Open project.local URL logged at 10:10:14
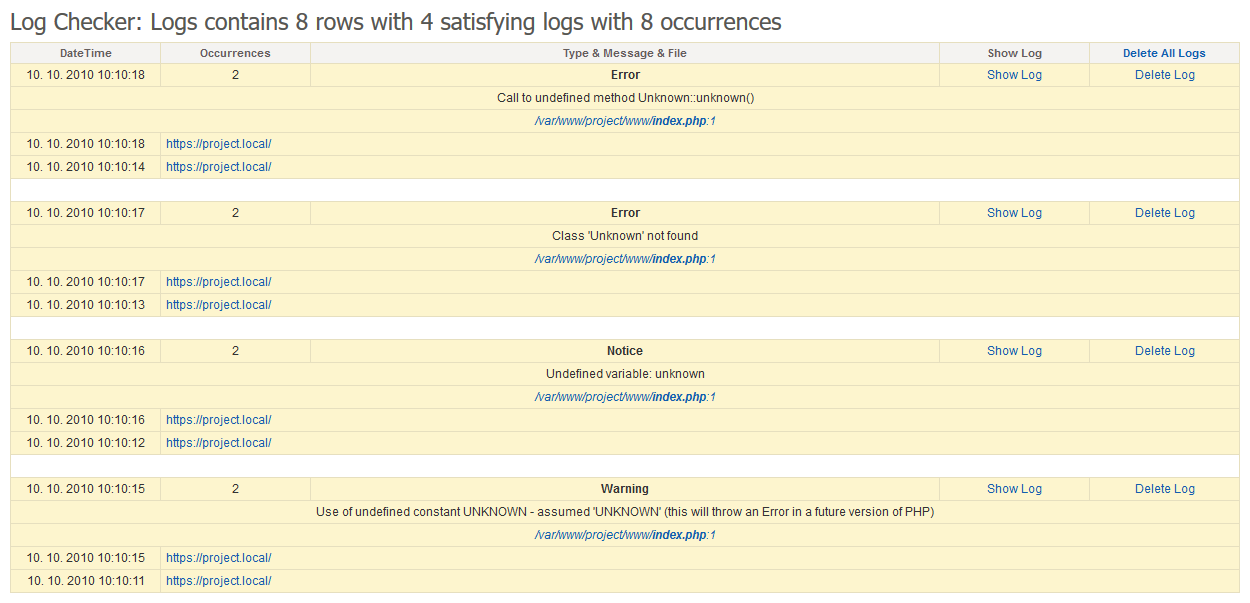This screenshot has height=603, width=1250. click(x=218, y=167)
